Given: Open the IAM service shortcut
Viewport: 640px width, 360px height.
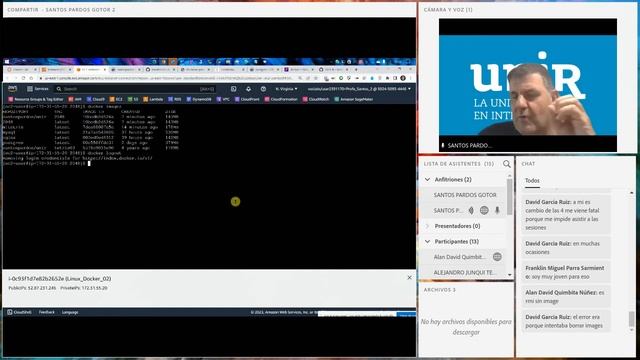Looking at the screenshot, I should pos(75,99).
